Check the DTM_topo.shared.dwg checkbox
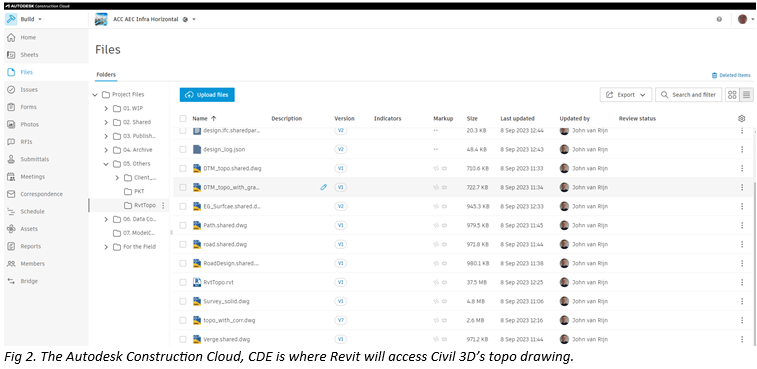Viewport: 757px width, 369px height. pos(182,168)
